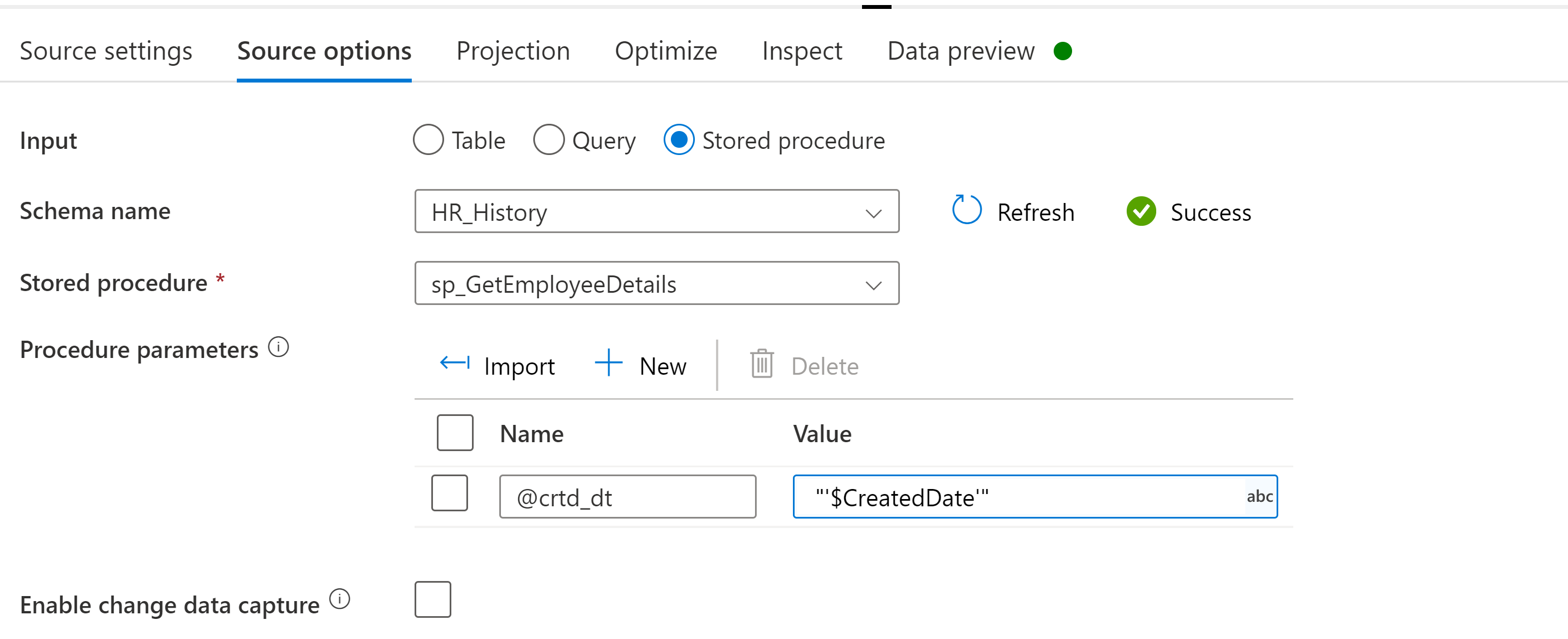The width and height of the screenshot is (1568, 639).
Task: Check the Enable change data capture box
Action: click(433, 599)
